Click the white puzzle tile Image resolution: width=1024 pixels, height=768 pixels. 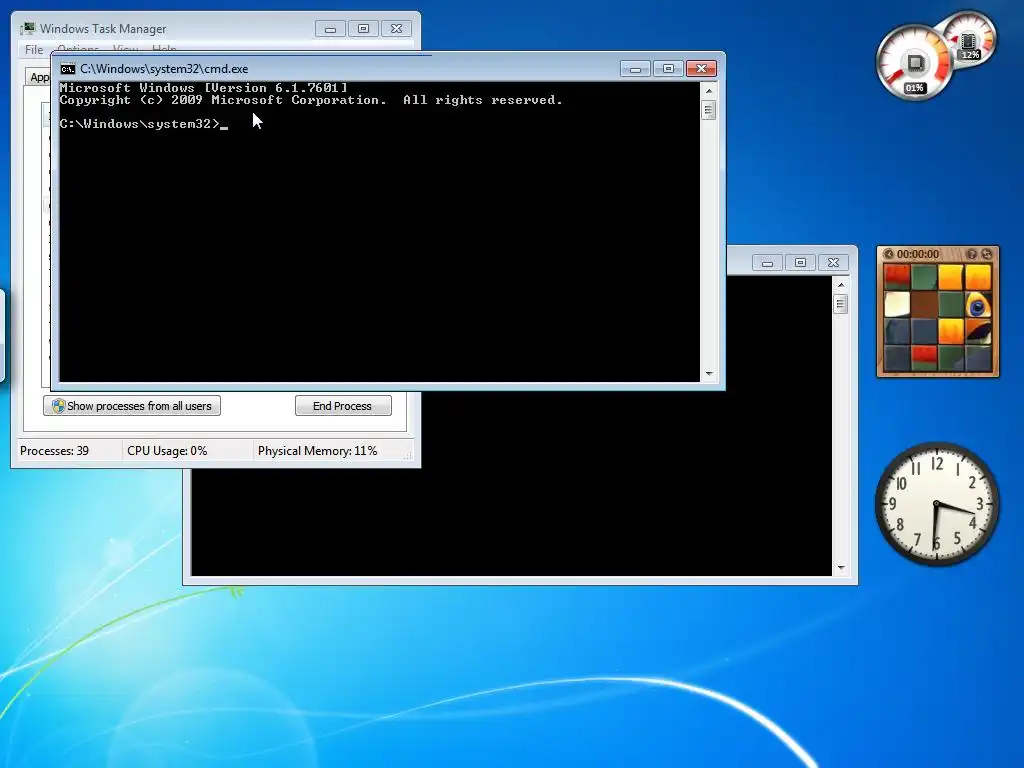click(897, 304)
